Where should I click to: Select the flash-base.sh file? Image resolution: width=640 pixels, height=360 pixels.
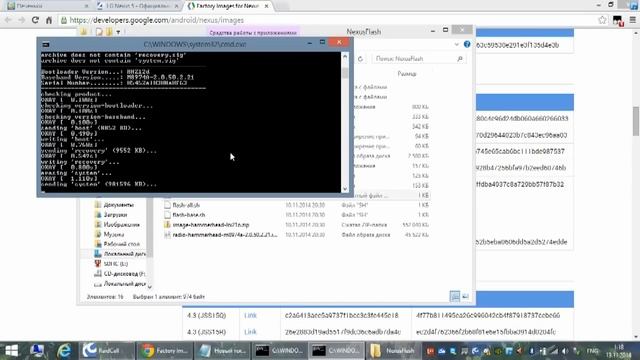tap(189, 215)
